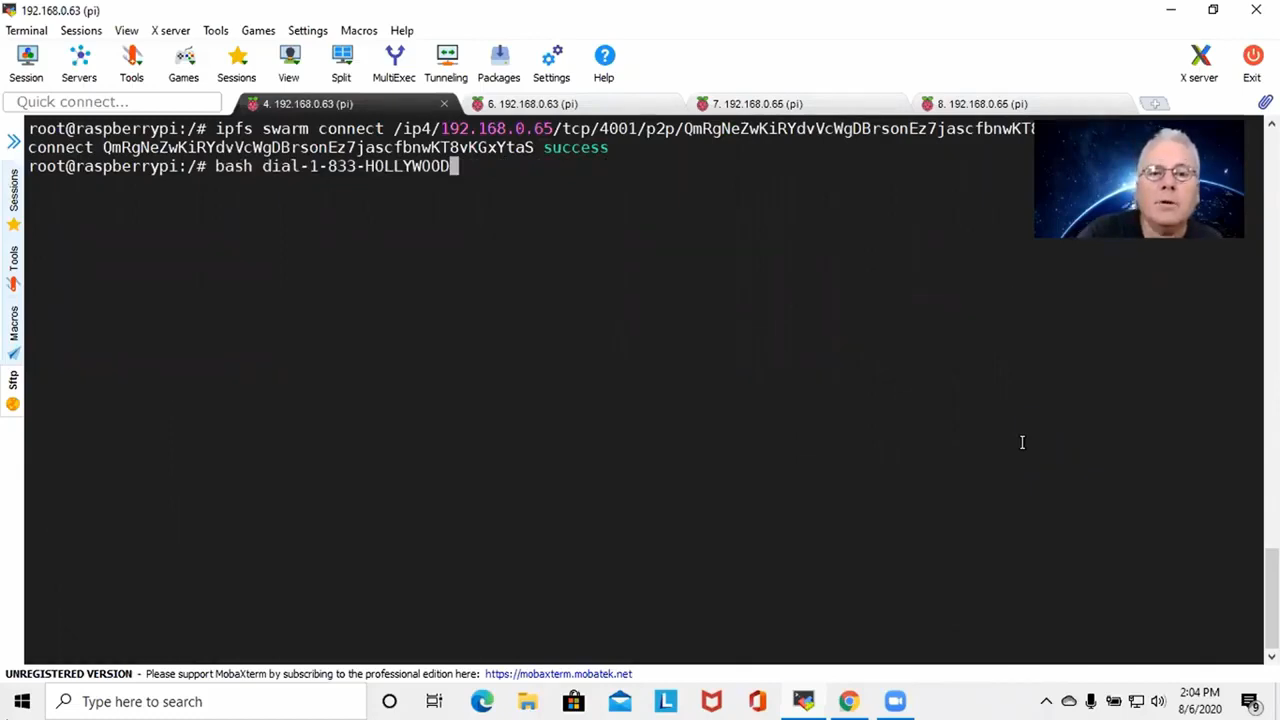Click the Quick connect input field
Screen dimensions: 1280x720
(x=112, y=102)
